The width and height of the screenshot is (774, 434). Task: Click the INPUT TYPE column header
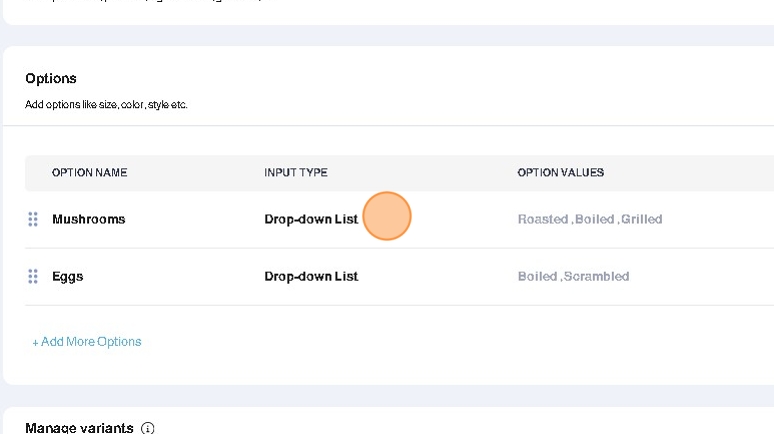(296, 173)
